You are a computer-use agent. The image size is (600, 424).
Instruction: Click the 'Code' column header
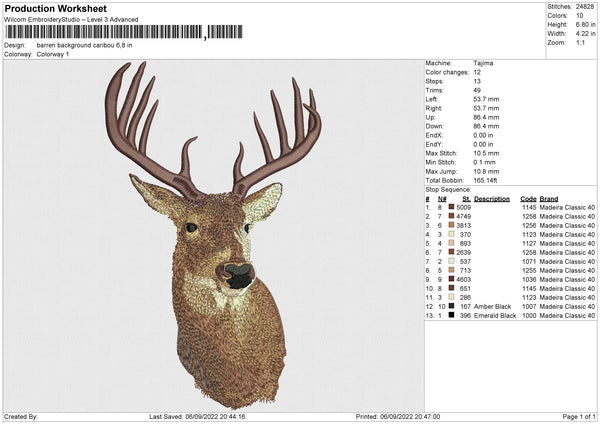528,199
